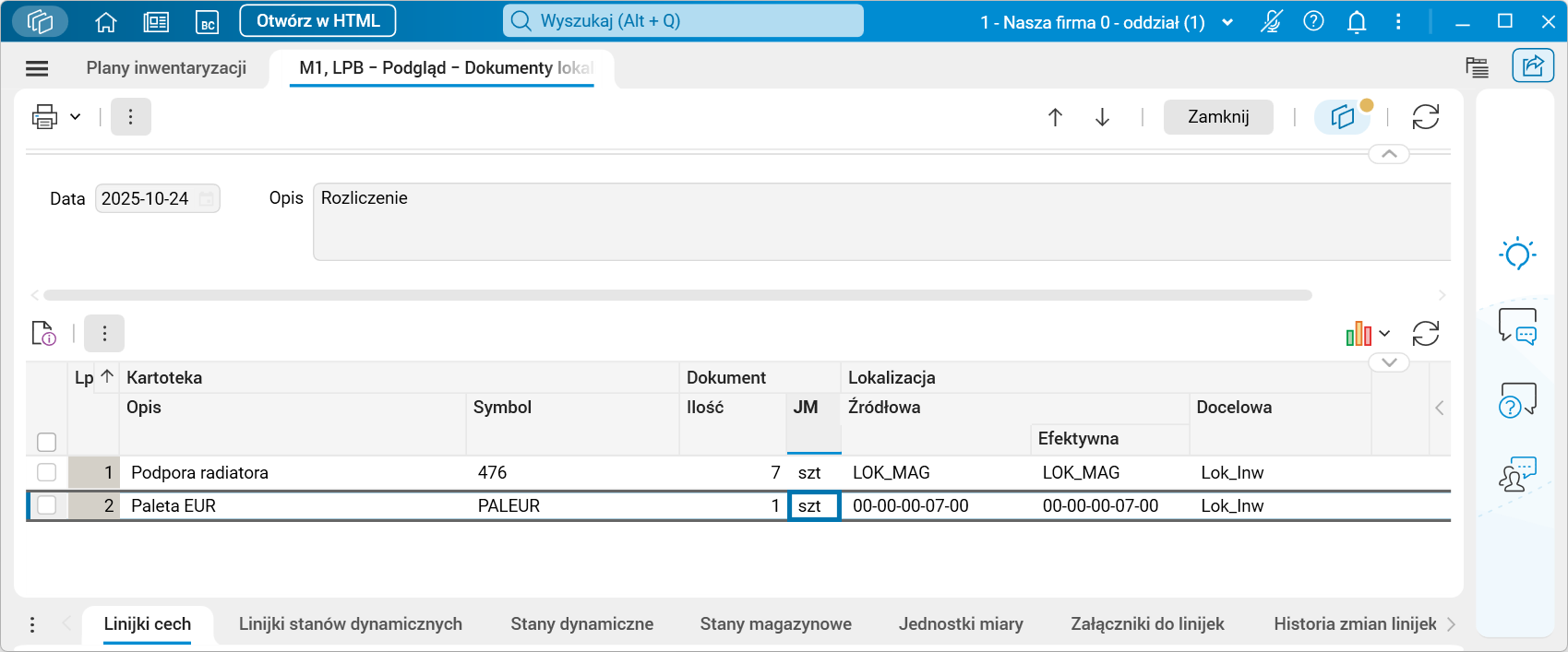This screenshot has width=1568, height=652.
Task: Open the calendar picker in Data field
Action: pyautogui.click(x=207, y=198)
